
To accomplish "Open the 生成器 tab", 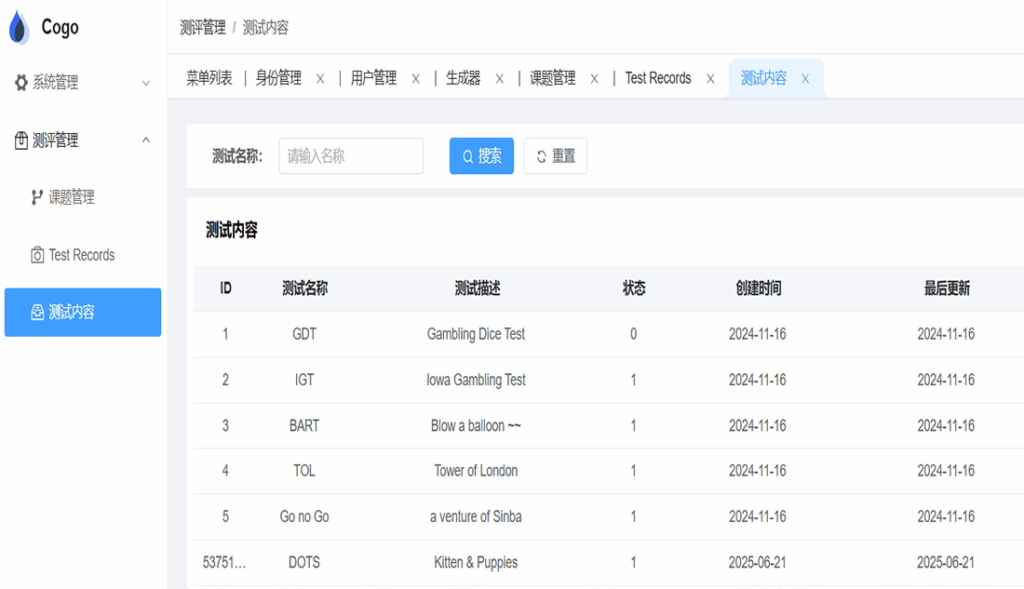I will 463,78.
